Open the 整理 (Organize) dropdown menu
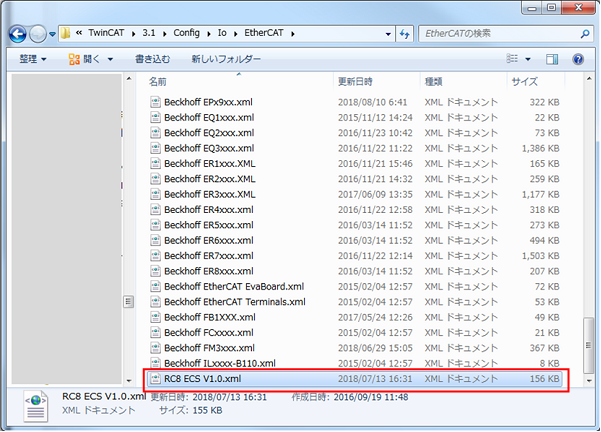Image resolution: width=601 pixels, height=432 pixels. (34, 59)
